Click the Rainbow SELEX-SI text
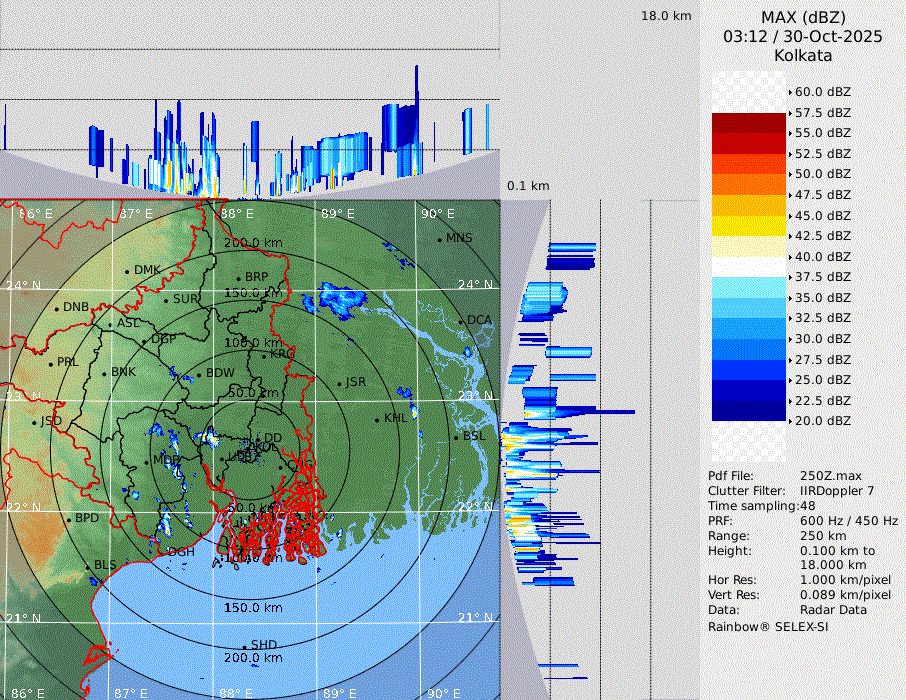 768,627
